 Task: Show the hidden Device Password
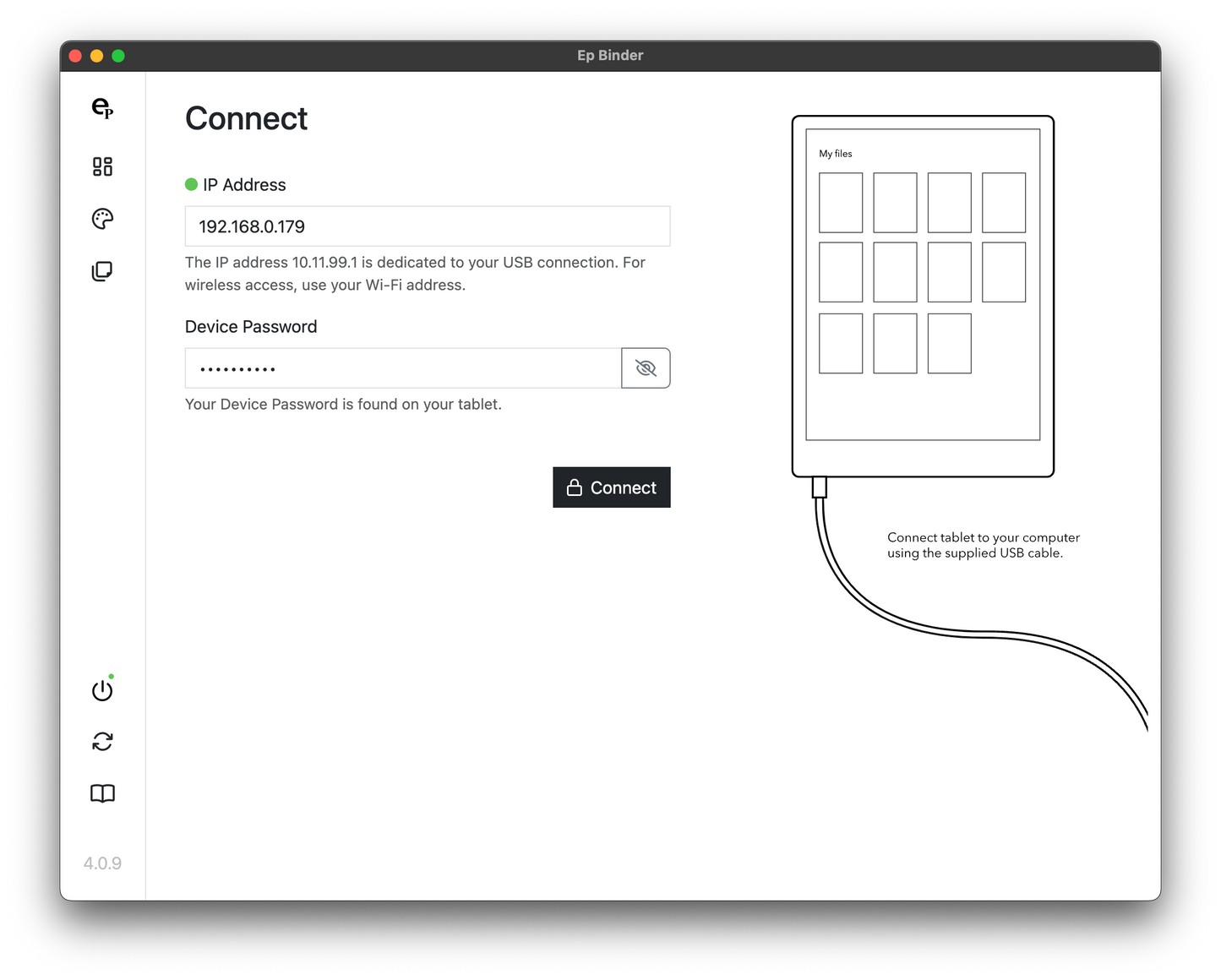click(646, 367)
